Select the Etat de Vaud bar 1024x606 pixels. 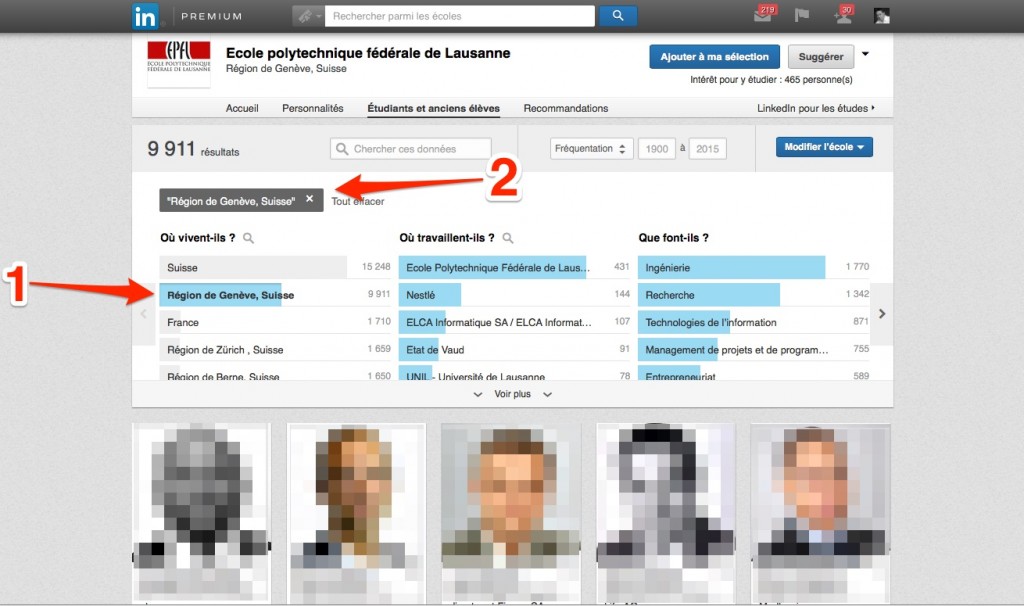point(515,350)
